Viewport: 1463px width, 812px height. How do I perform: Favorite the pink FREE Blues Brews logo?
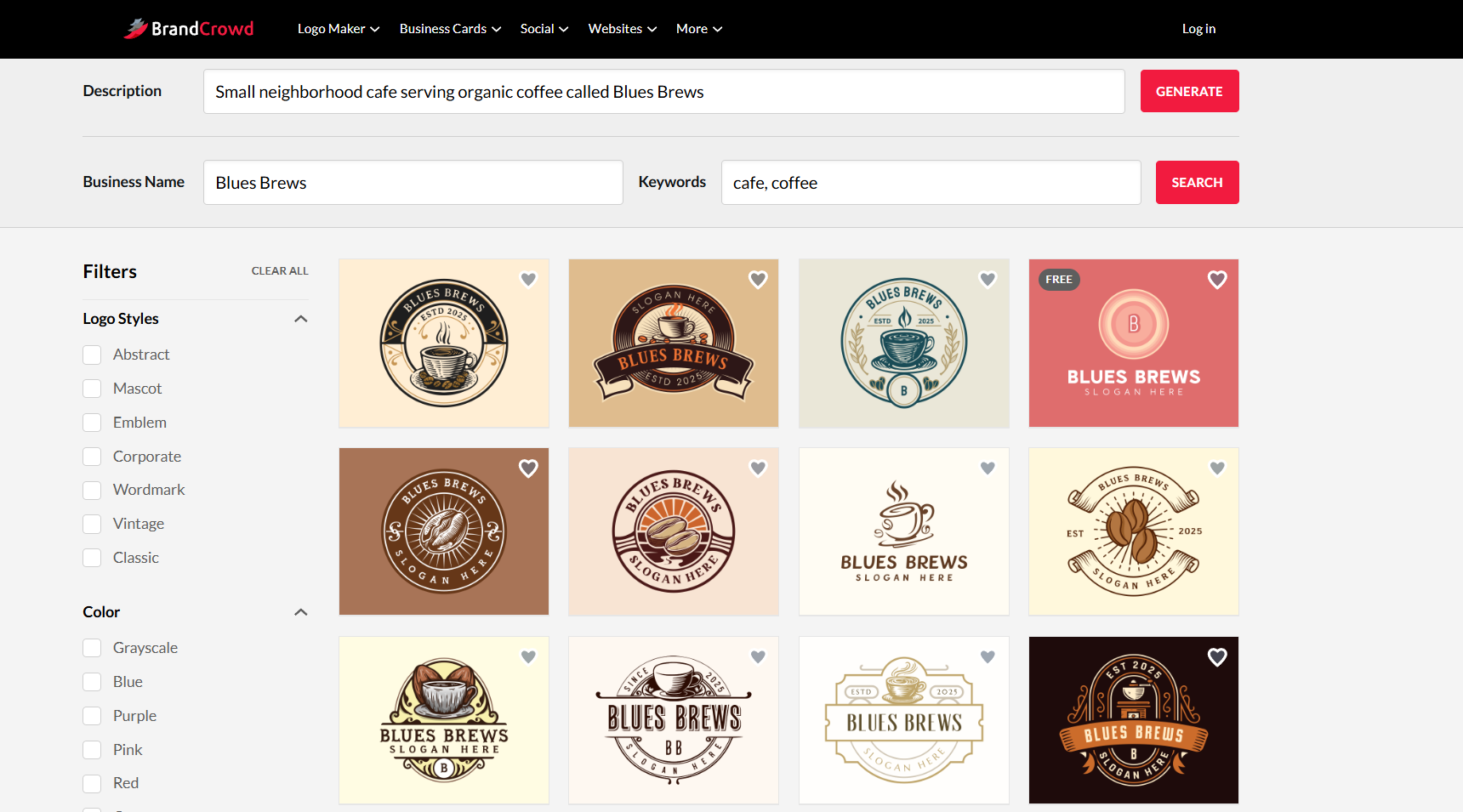pos(1217,280)
